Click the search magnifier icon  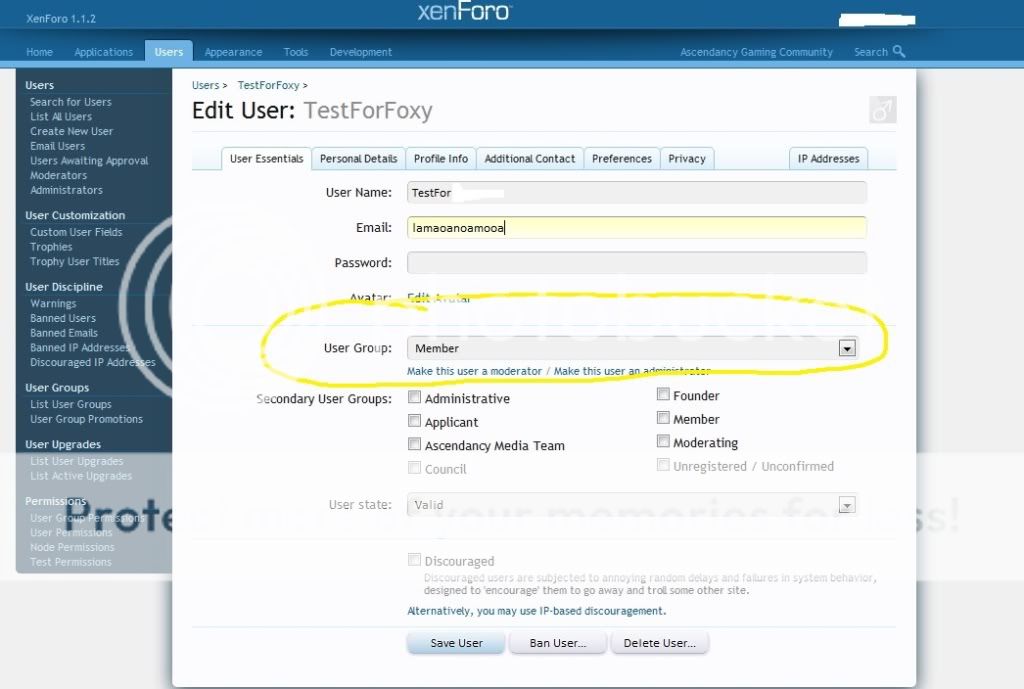[899, 52]
